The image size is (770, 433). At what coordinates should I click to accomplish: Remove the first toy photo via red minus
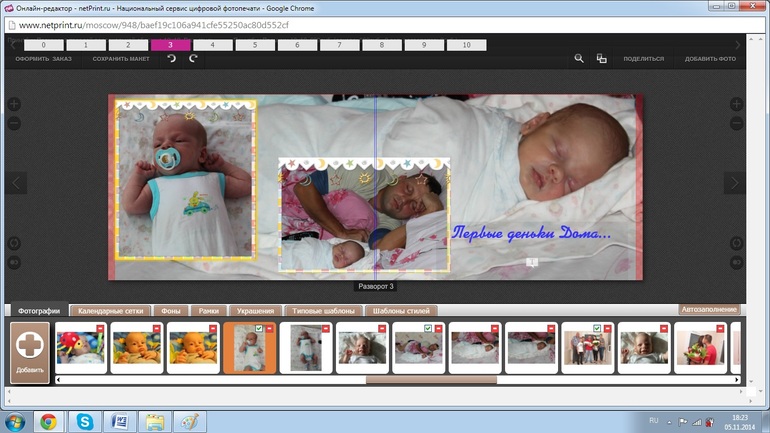(x=101, y=328)
